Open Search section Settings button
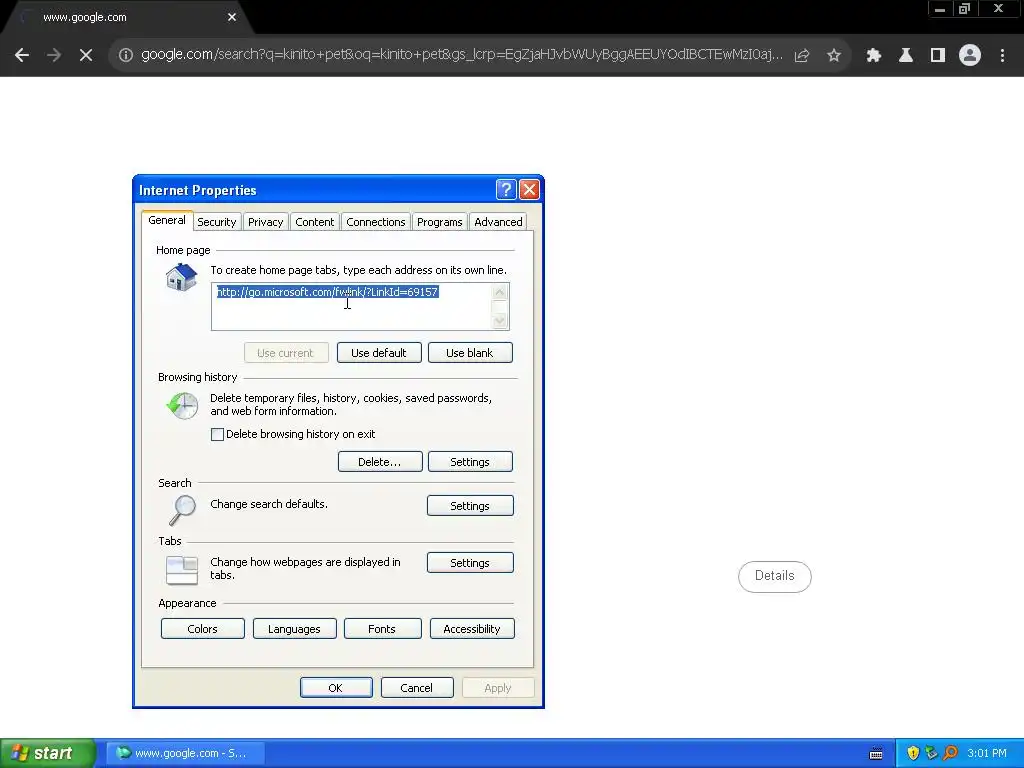This screenshot has height=768, width=1024. coord(470,505)
